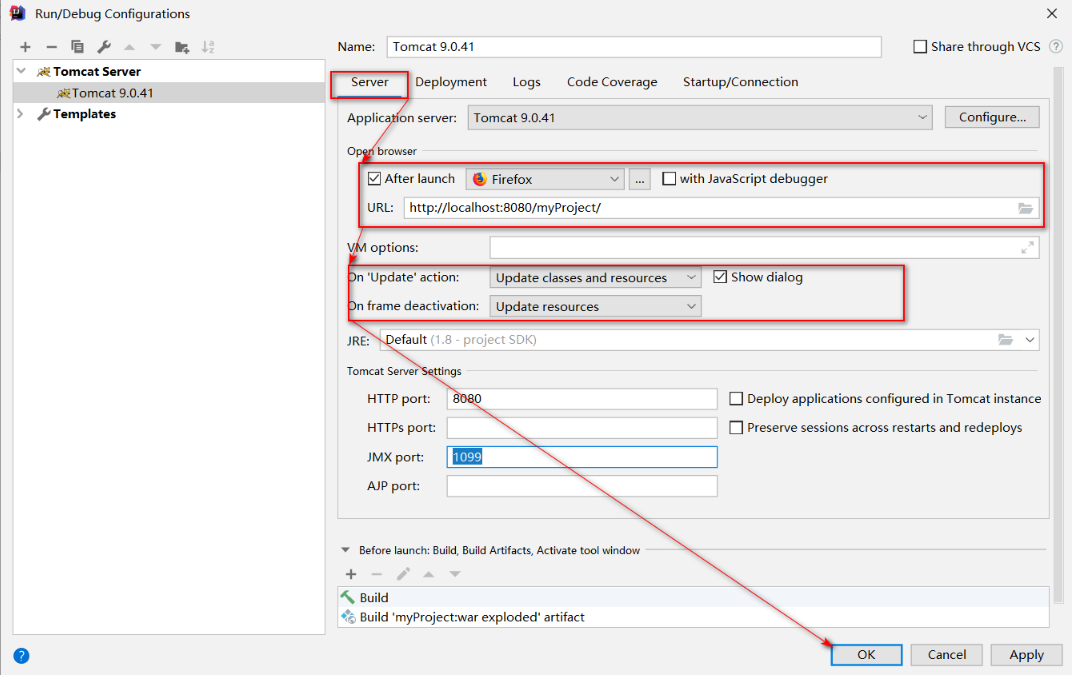Image resolution: width=1072 pixels, height=679 pixels.
Task: Browse for JRE folder
Action: point(1005,340)
